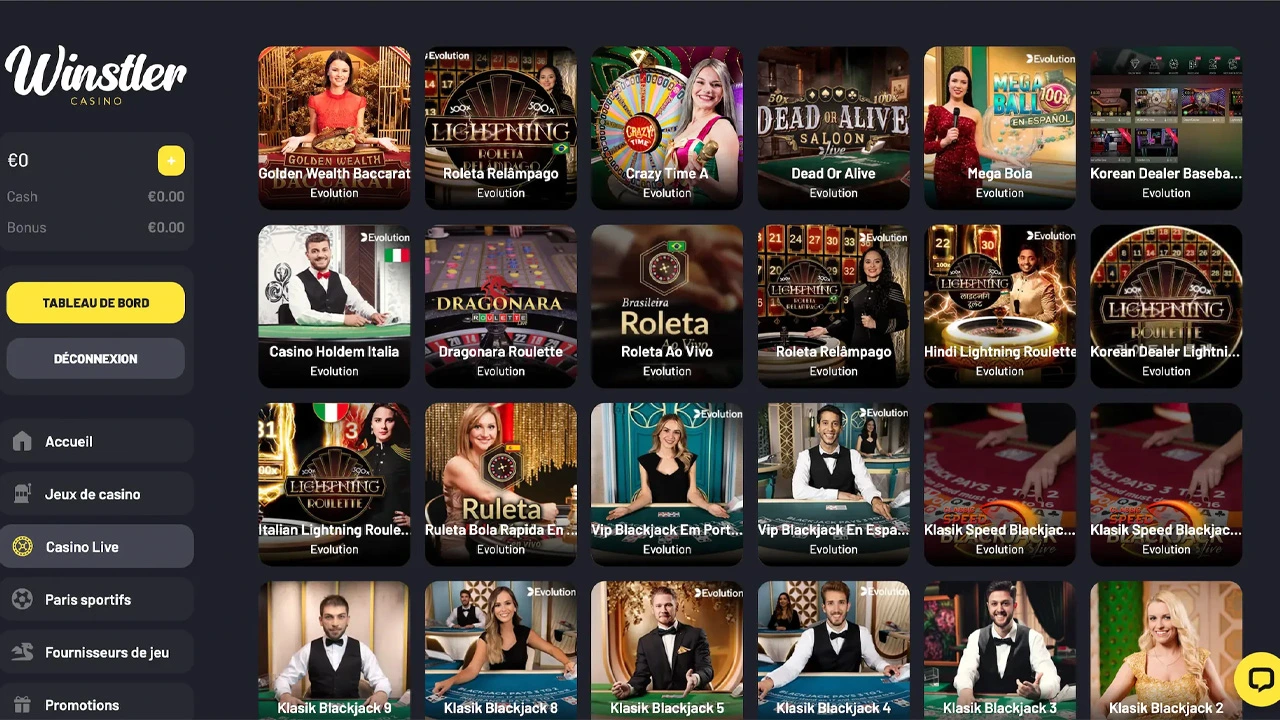Screen dimensions: 1280x720
Task: Click the Déconnexion button
Action: coord(96,358)
